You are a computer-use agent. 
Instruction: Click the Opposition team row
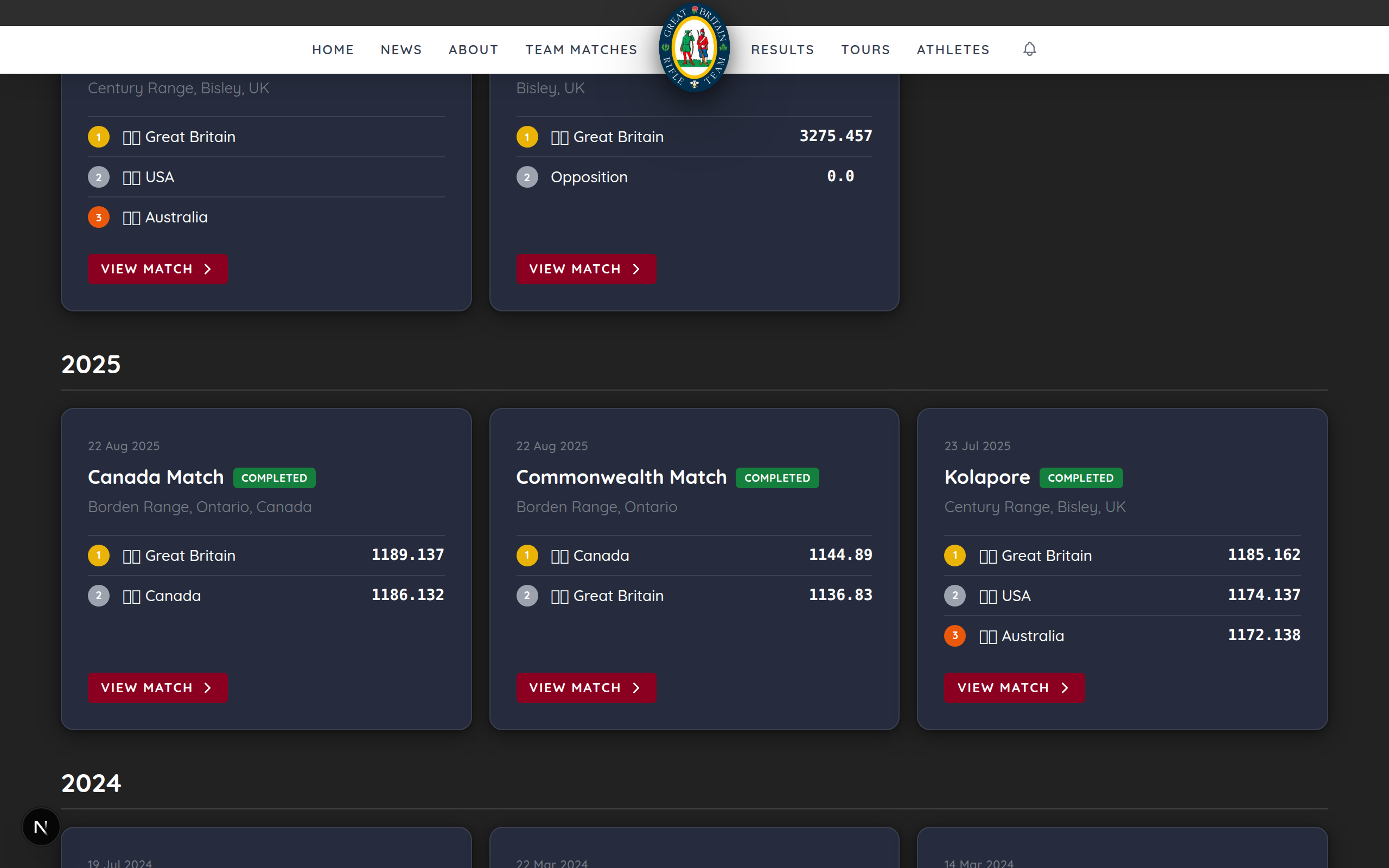(694, 177)
